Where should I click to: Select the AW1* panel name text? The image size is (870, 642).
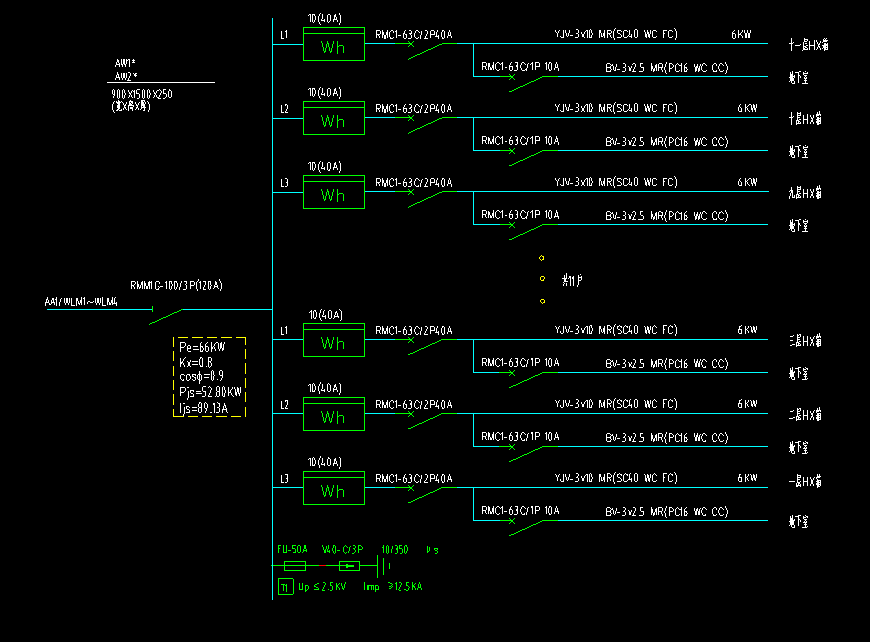pos(125,63)
